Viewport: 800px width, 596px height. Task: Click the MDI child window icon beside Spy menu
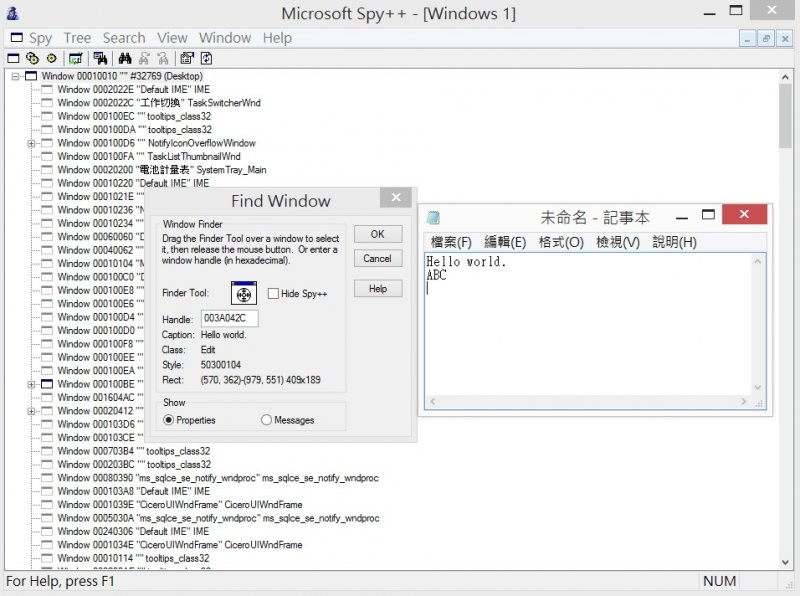(x=17, y=37)
